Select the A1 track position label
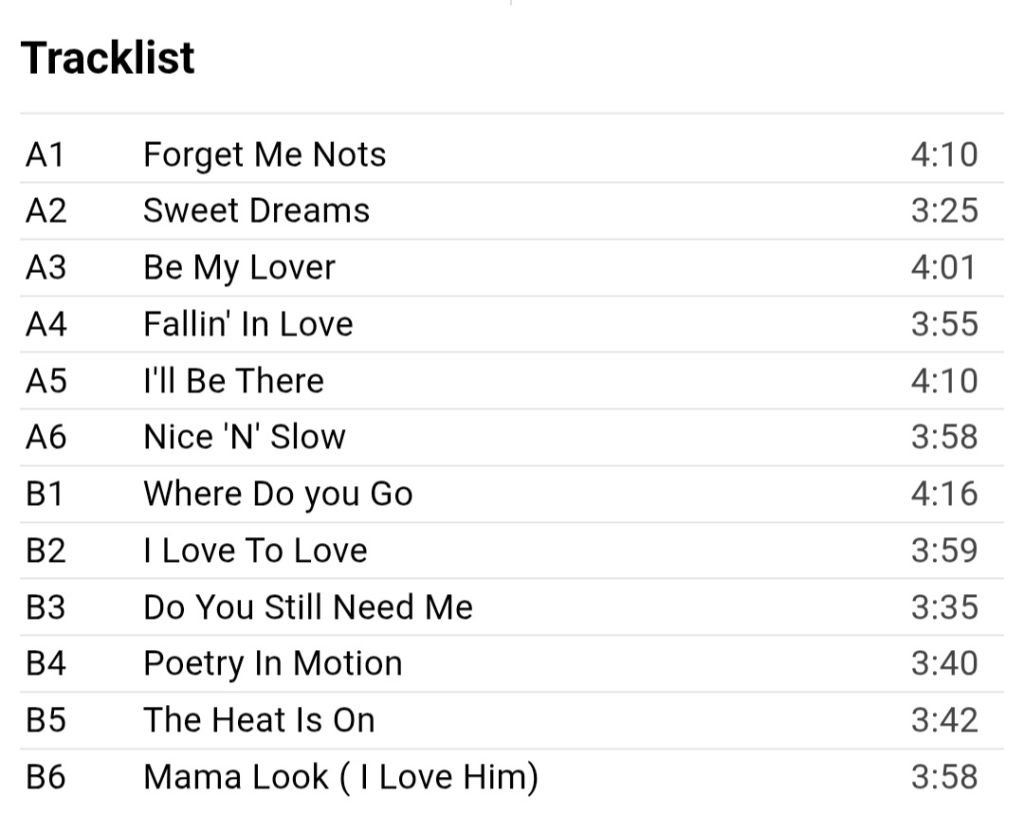The height and width of the screenshot is (832, 1024). [45, 155]
